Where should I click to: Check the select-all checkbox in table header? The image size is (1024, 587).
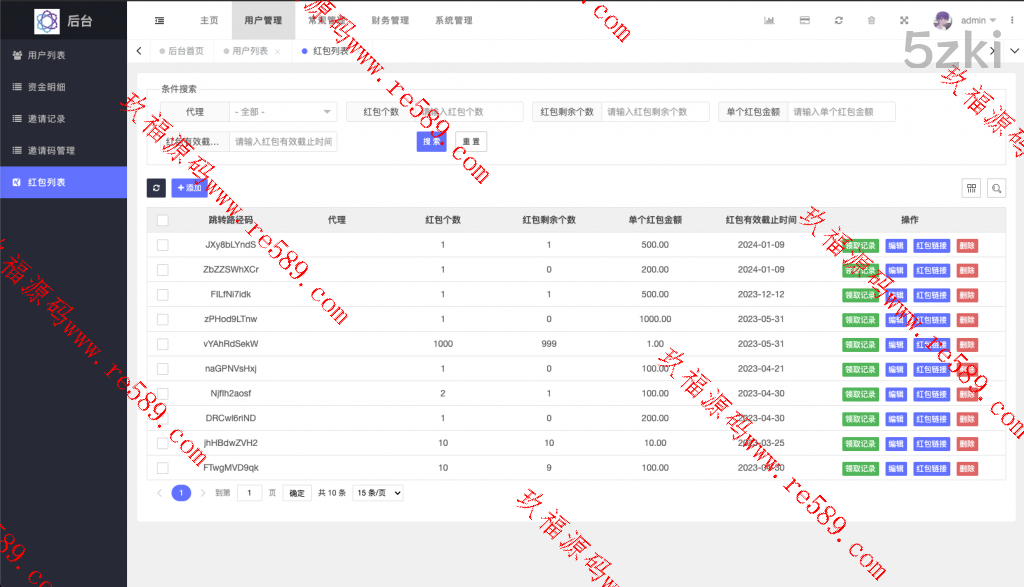[x=163, y=220]
